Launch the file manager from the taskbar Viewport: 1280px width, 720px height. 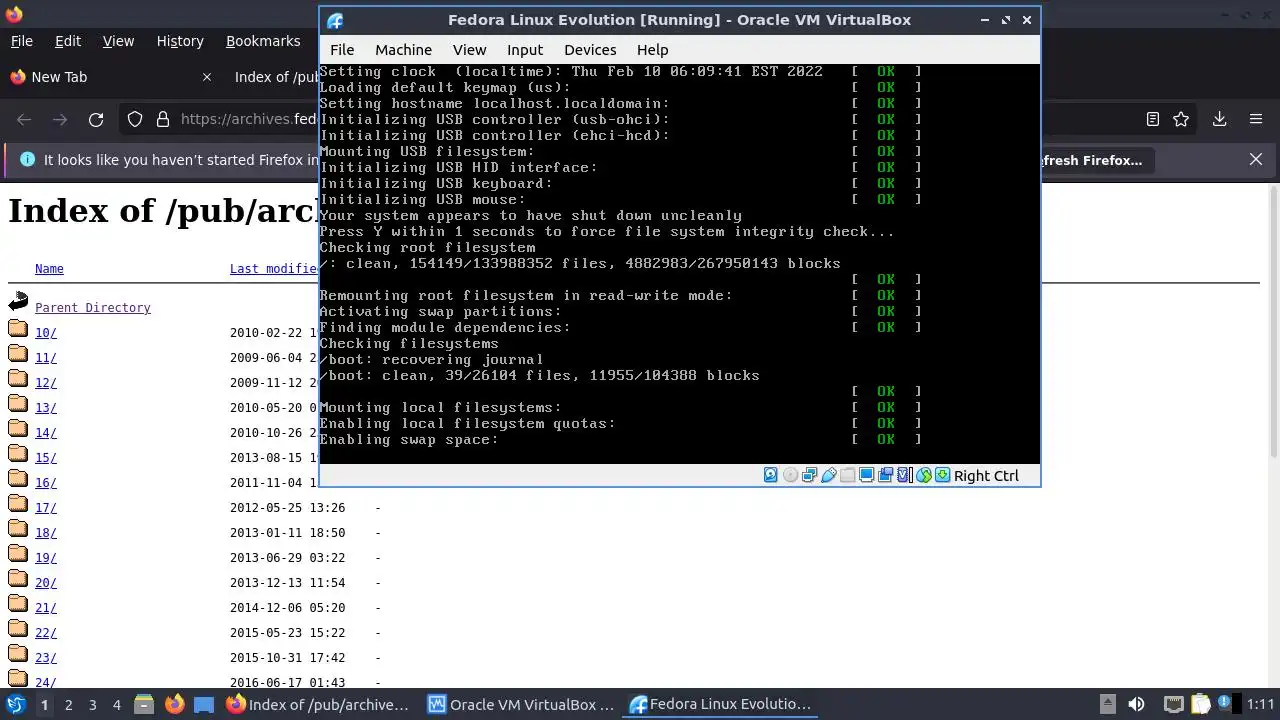[144, 704]
